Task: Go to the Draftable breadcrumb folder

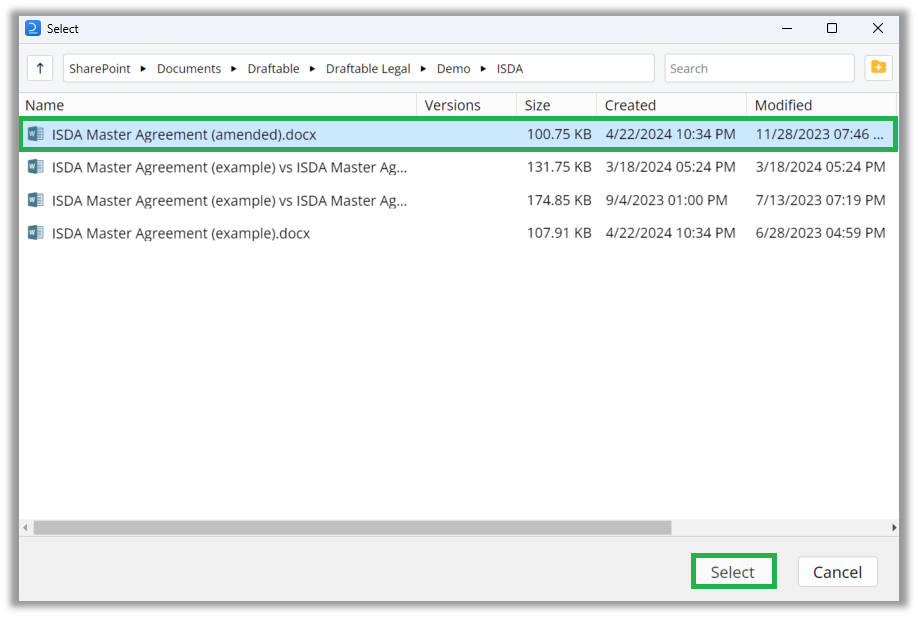Action: (x=273, y=68)
